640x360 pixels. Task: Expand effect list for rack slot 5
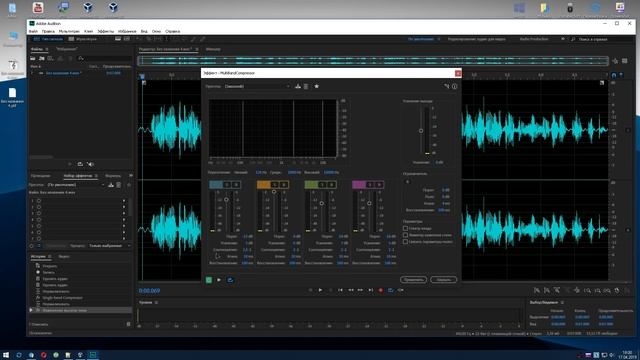click(124, 226)
